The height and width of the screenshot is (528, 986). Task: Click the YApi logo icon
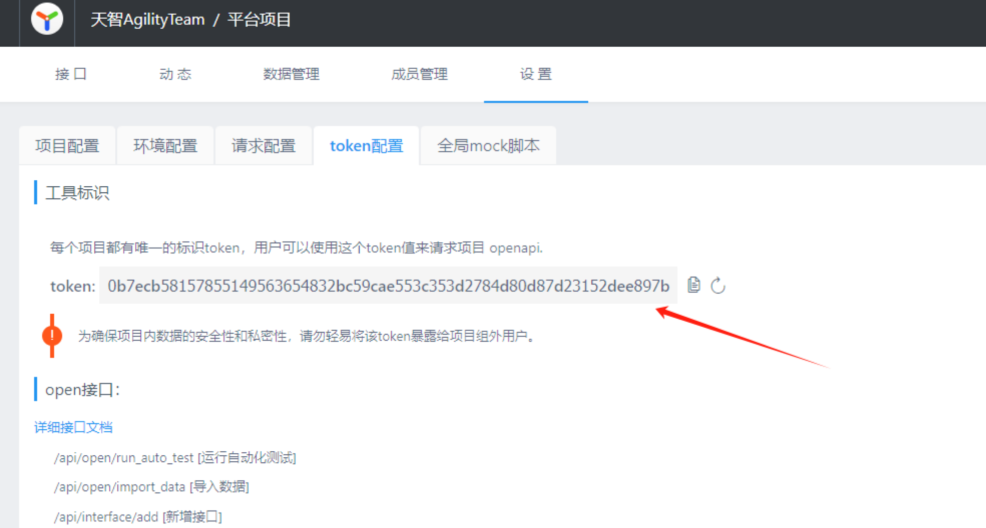[x=47, y=19]
